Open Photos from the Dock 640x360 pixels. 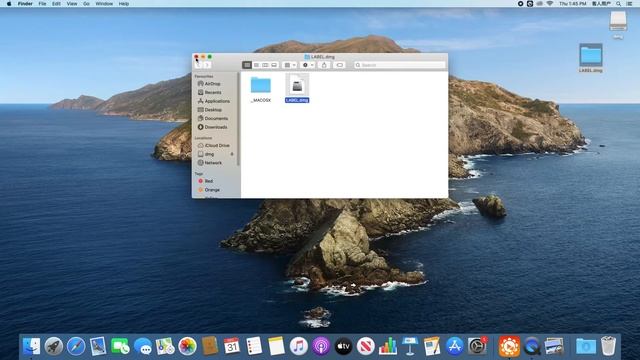point(187,347)
